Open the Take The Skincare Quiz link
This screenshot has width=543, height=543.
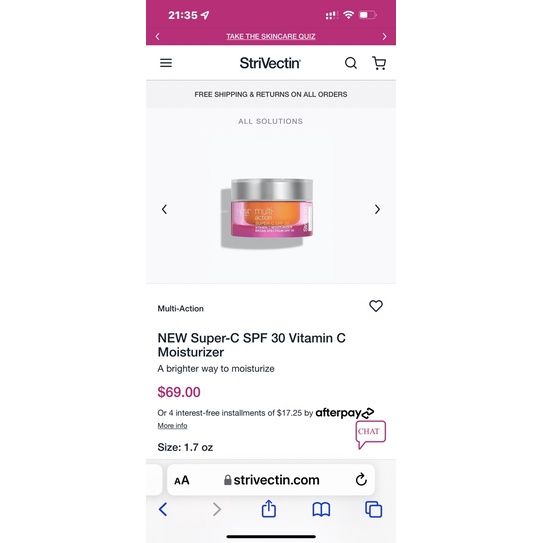click(271, 36)
